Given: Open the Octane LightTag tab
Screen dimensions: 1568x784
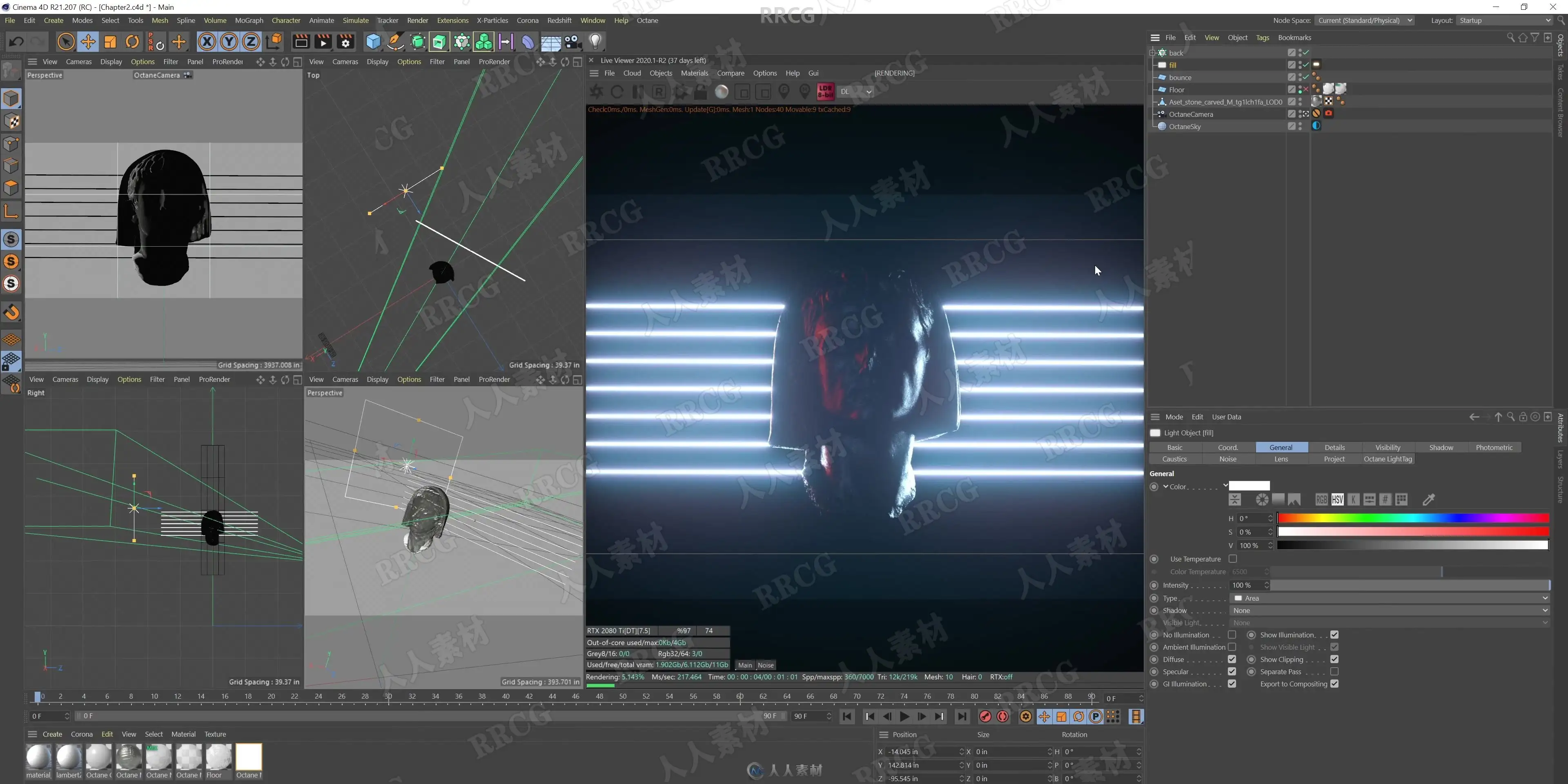Looking at the screenshot, I should click(x=1387, y=459).
